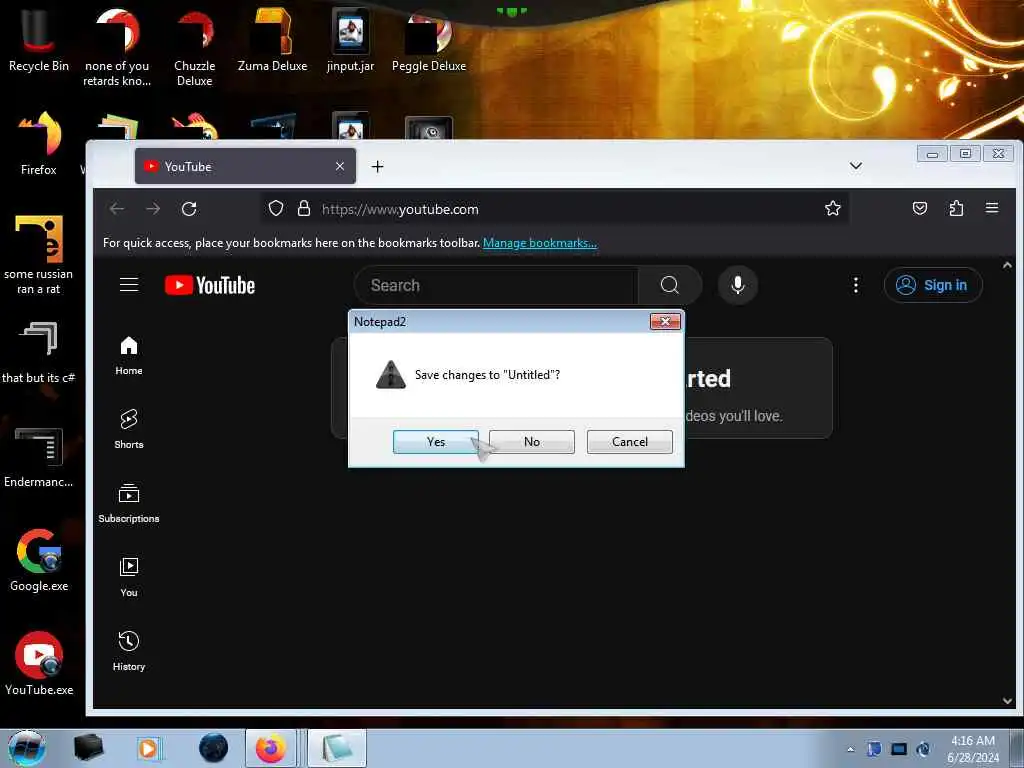Open the Firefox application hamburger menu
The image size is (1024, 768).
pos(992,208)
